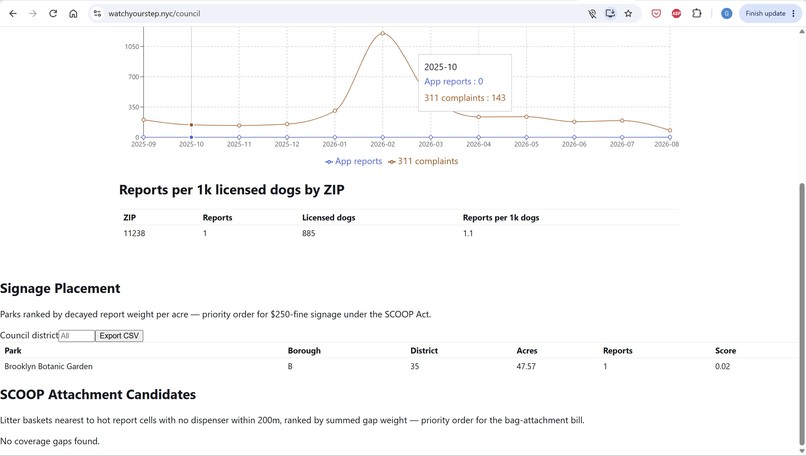Click the Reports per 1k licensed dogs heading
Screen dimensions: 806x456
tap(232, 190)
